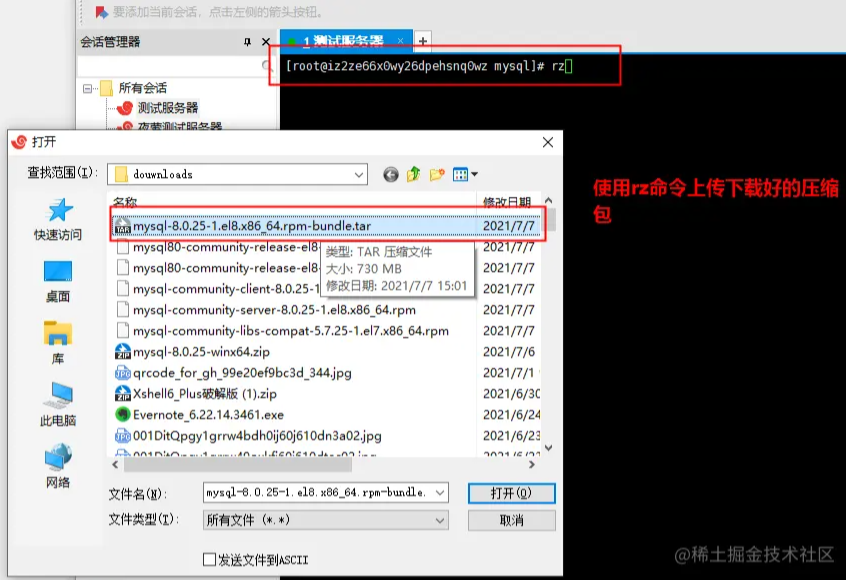Click the horizontal scrollbar left arrow

tap(115, 465)
